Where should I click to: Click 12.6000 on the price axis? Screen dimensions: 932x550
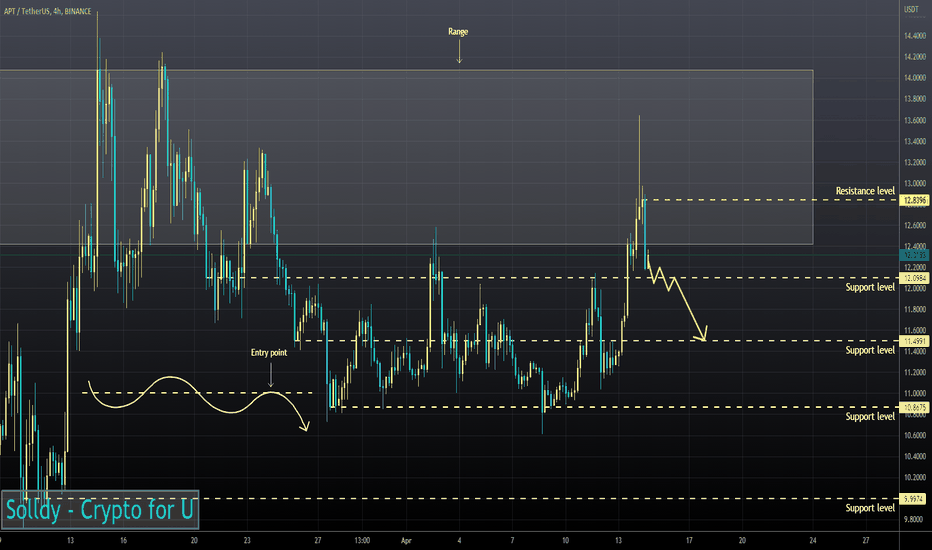click(915, 225)
